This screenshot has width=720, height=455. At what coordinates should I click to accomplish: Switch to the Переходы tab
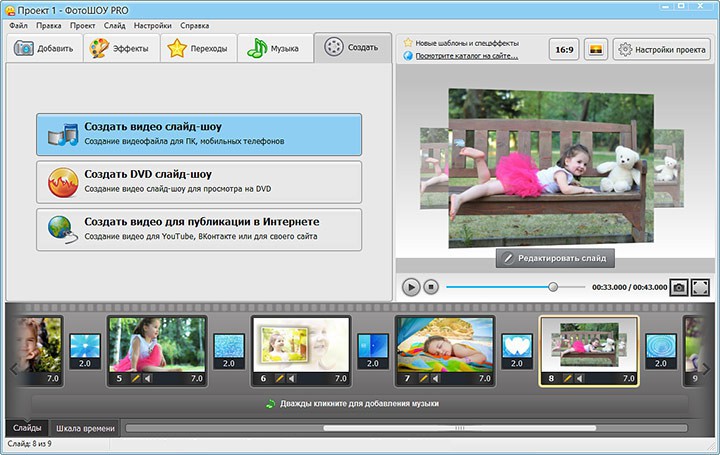click(198, 48)
